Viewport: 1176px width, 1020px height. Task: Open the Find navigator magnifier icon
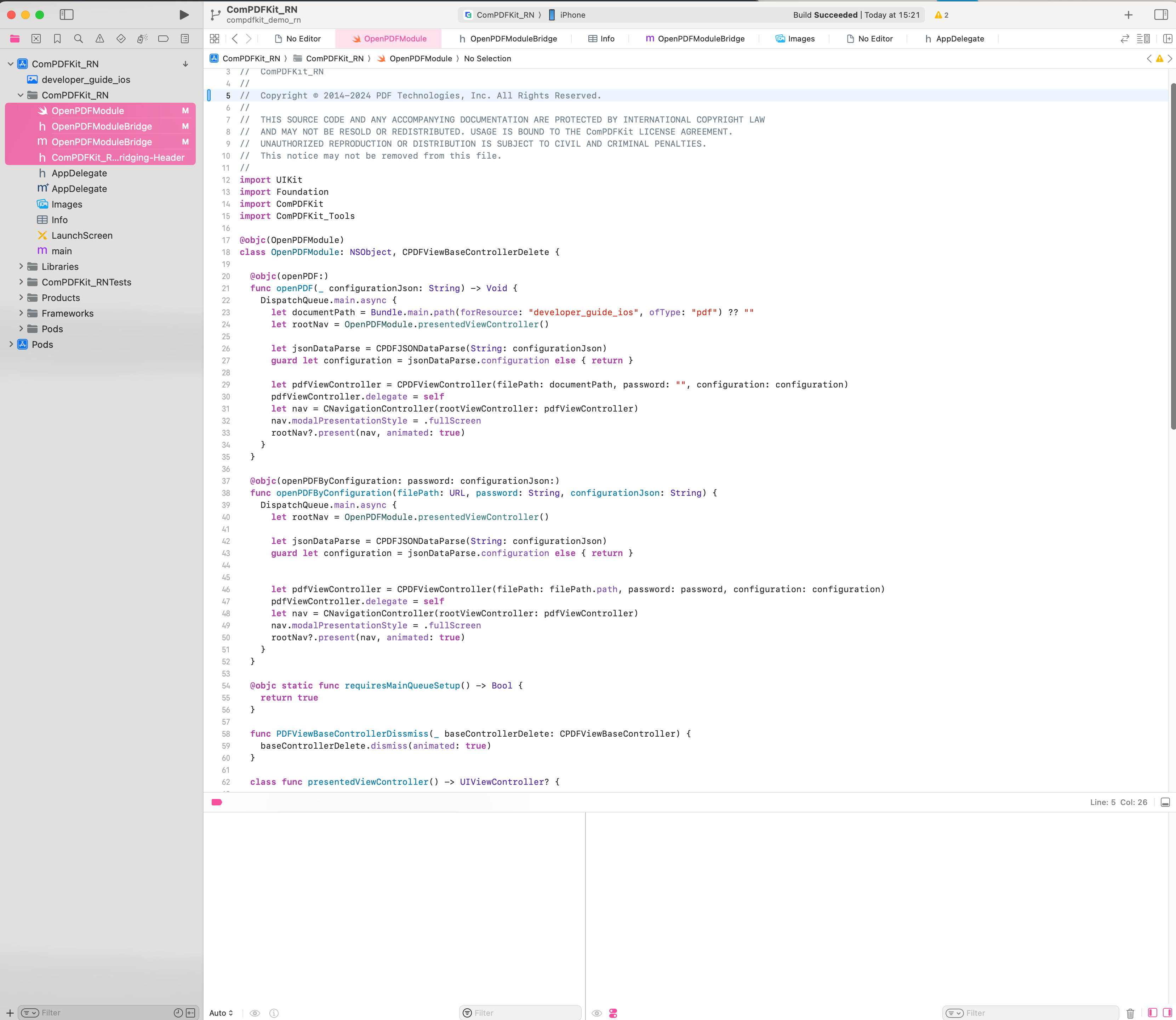tap(79, 39)
